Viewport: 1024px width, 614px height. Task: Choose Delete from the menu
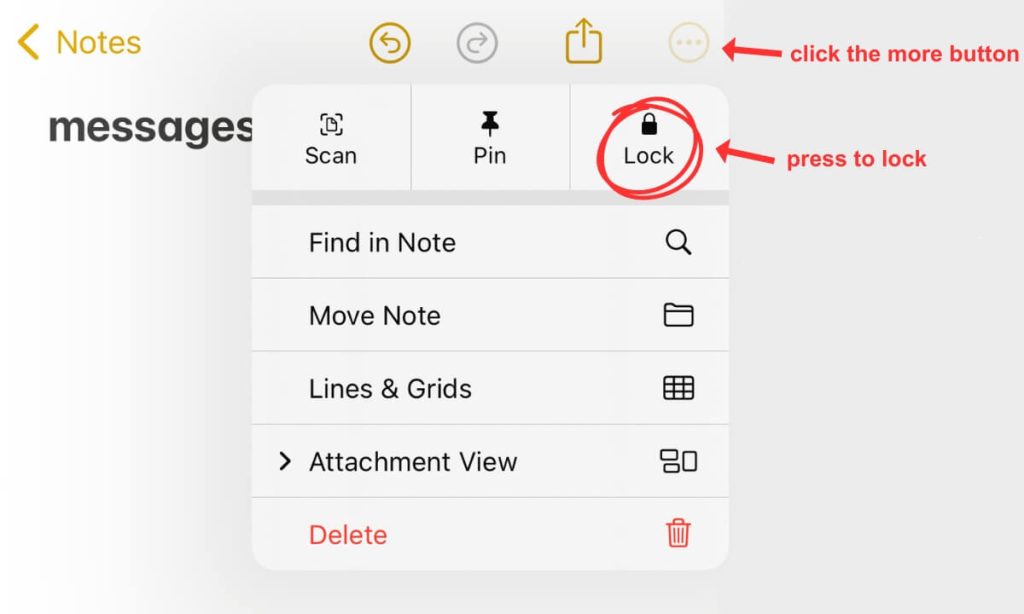coord(348,534)
